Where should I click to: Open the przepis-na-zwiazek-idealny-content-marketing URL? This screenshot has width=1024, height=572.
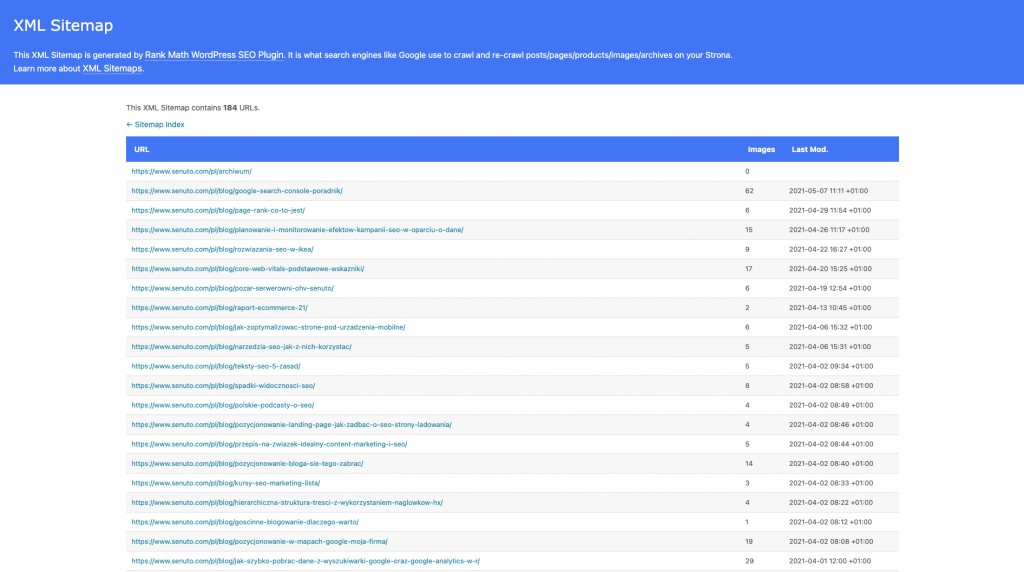point(269,445)
